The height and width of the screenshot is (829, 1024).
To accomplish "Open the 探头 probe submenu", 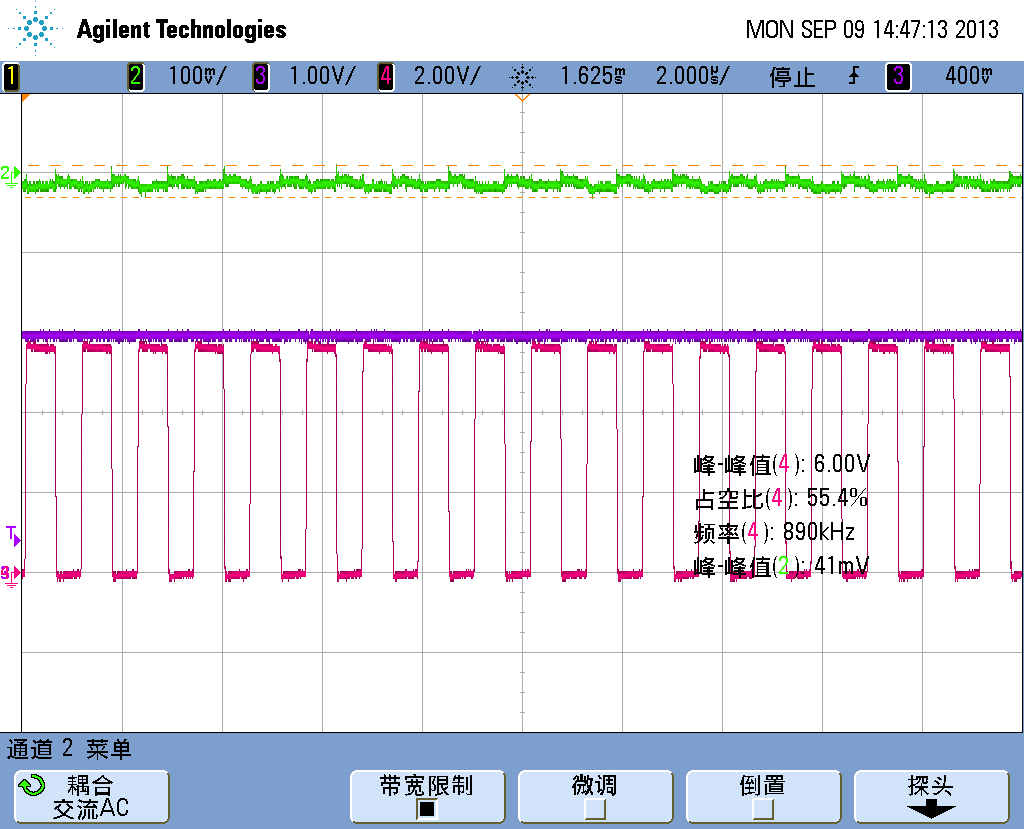I will (931, 796).
